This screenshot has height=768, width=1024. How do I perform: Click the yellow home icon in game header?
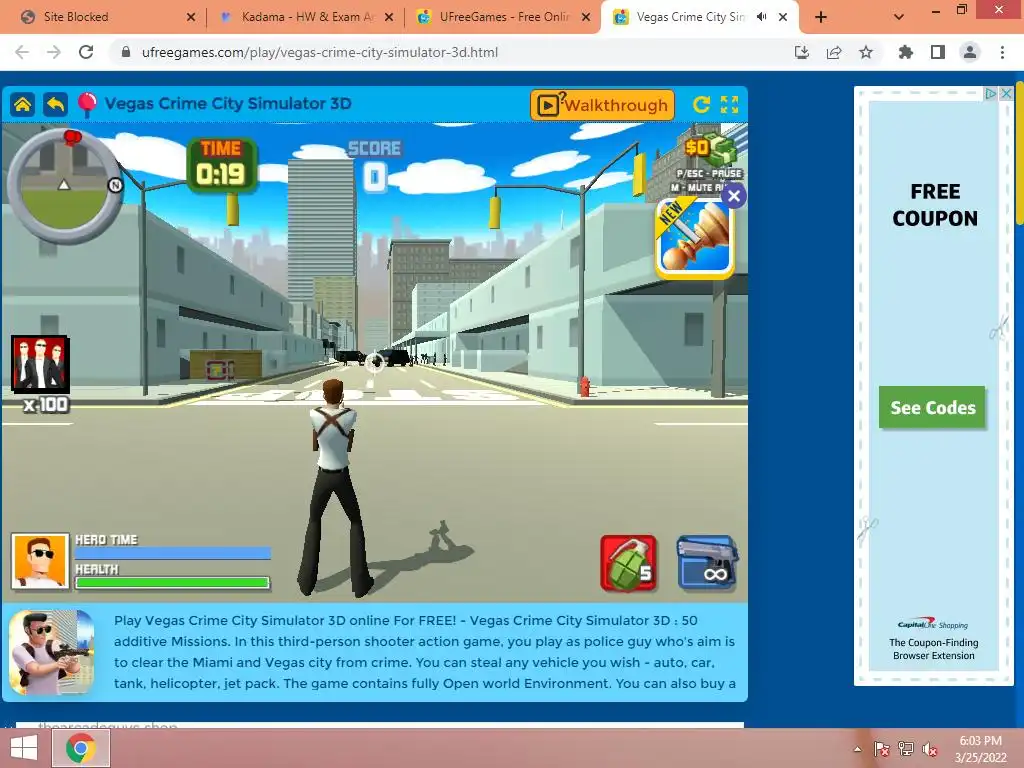[22, 104]
